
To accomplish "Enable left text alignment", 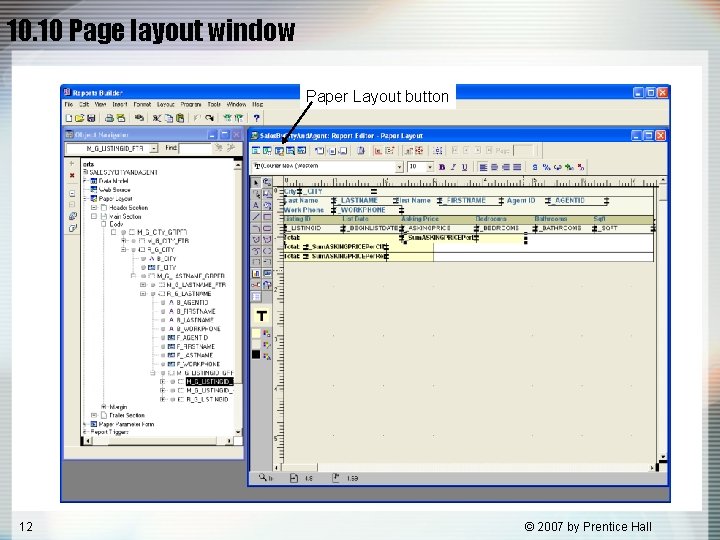I will click(483, 167).
